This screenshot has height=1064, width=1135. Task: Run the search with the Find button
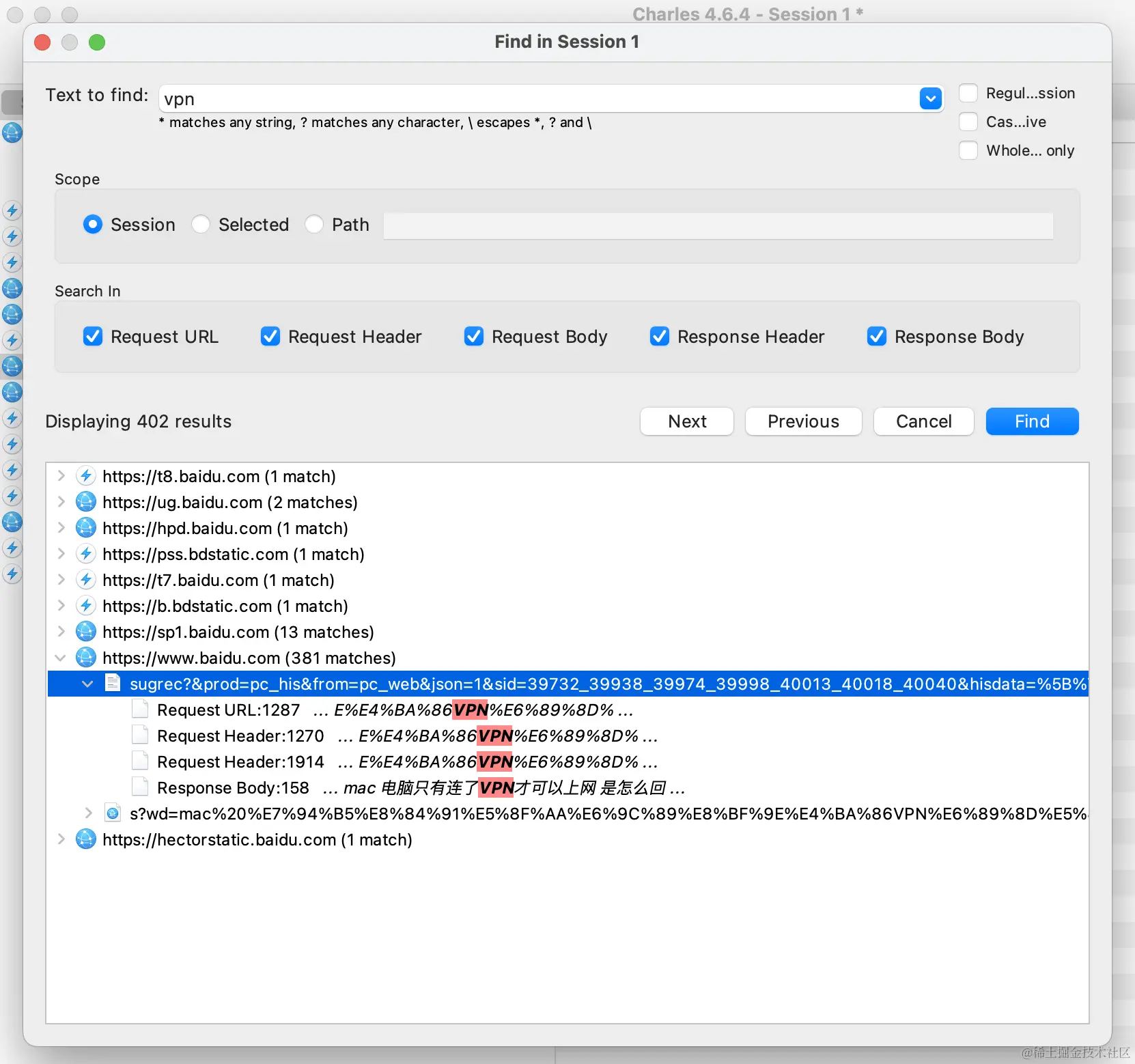point(1033,421)
